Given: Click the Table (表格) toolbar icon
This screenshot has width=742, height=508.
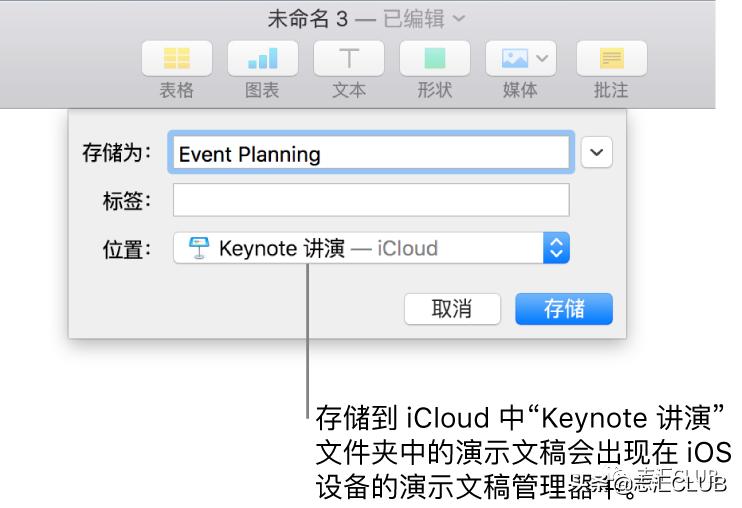Looking at the screenshot, I should [x=177, y=59].
